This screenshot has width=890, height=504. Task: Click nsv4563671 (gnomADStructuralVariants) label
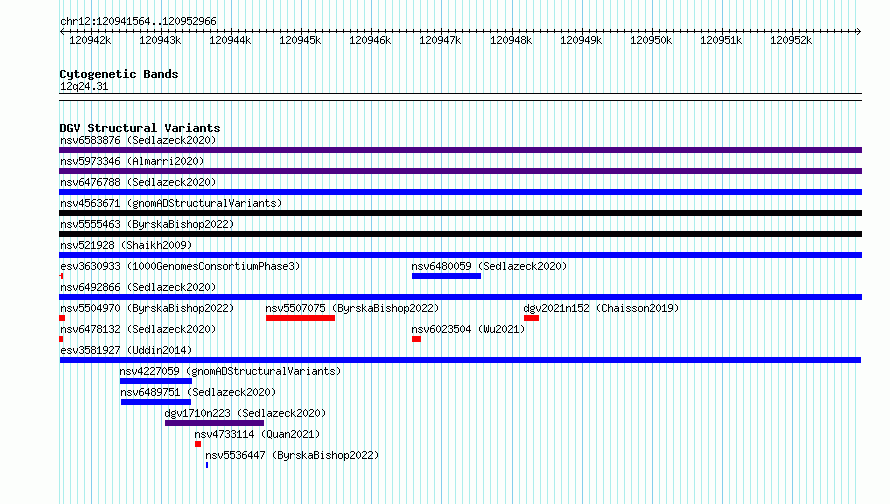coord(171,203)
